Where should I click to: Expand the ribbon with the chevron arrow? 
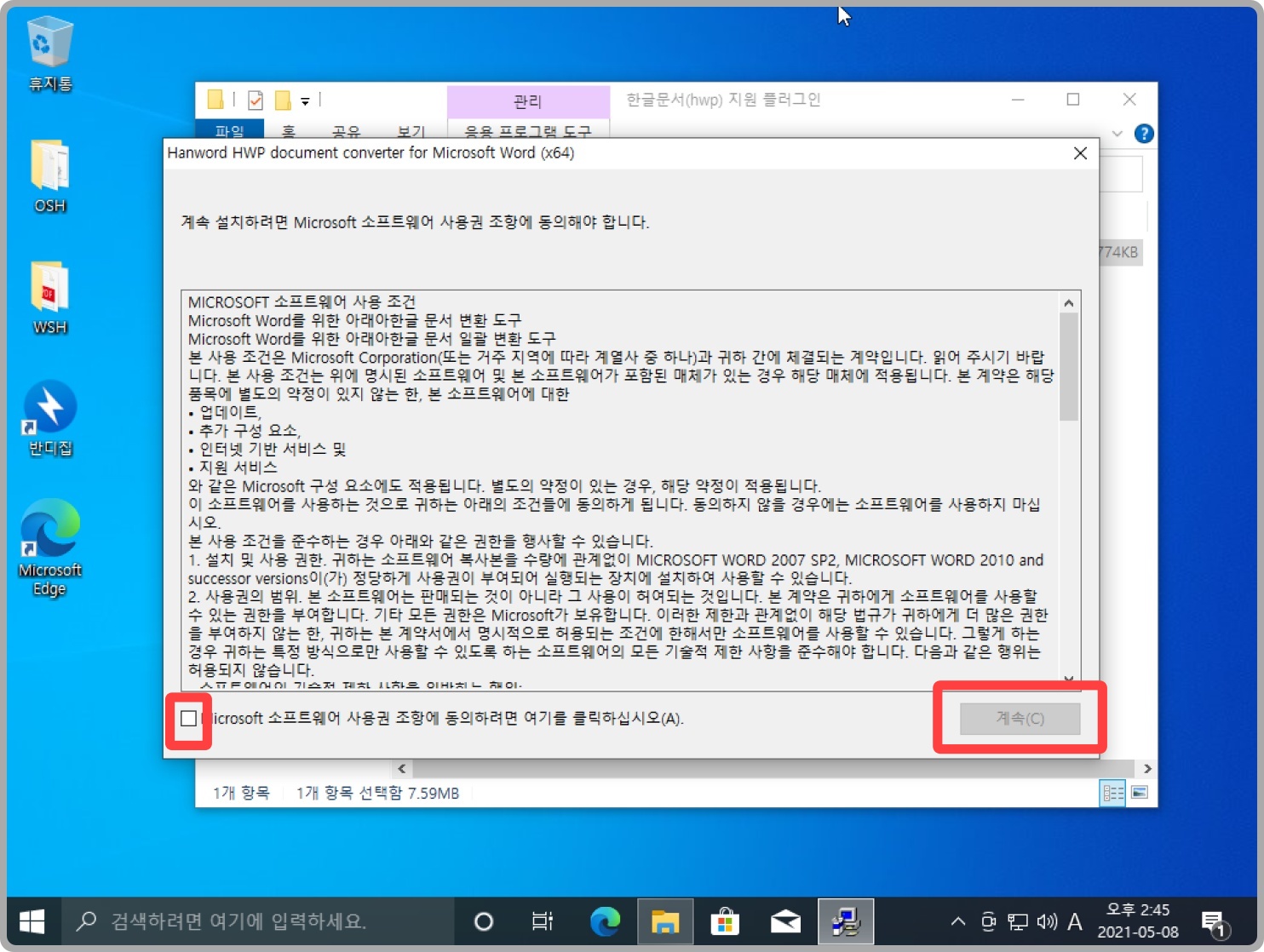click(x=1117, y=134)
